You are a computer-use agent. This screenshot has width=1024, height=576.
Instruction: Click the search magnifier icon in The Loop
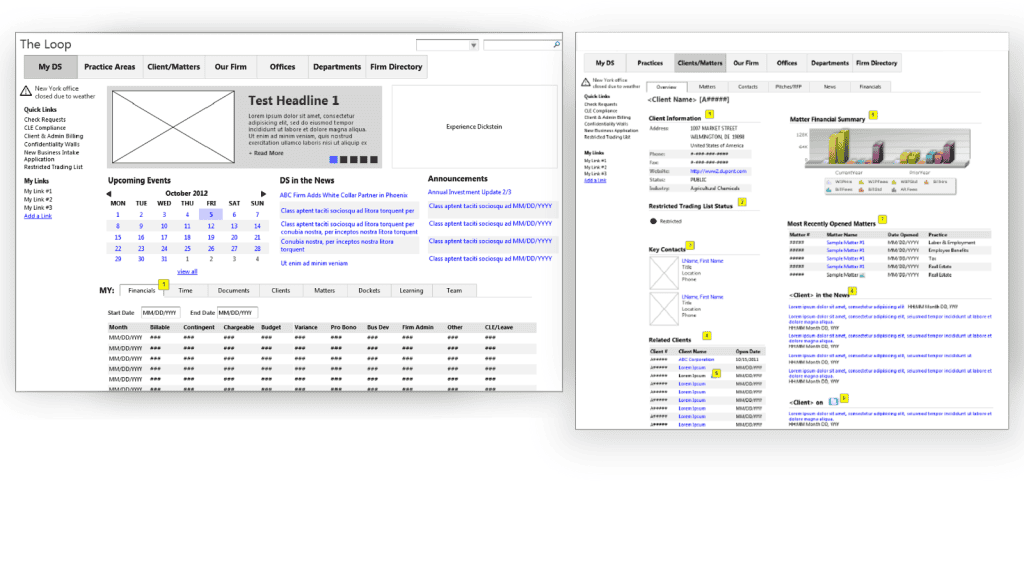tap(556, 45)
